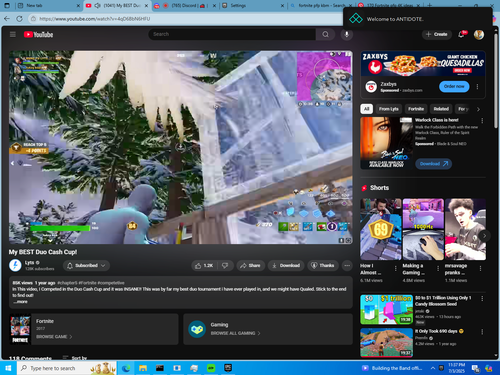The width and height of the screenshot is (500, 375).
Task: Open '$0 to $1 Trillion' video thumbnail
Action: [x=386, y=309]
